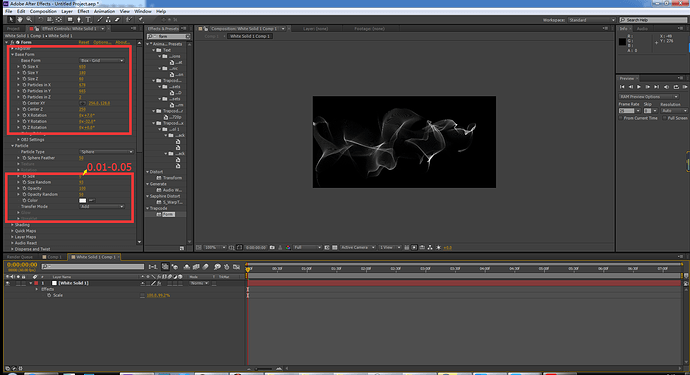Click the Search Help input field
The height and width of the screenshot is (375, 690).
(653, 20)
